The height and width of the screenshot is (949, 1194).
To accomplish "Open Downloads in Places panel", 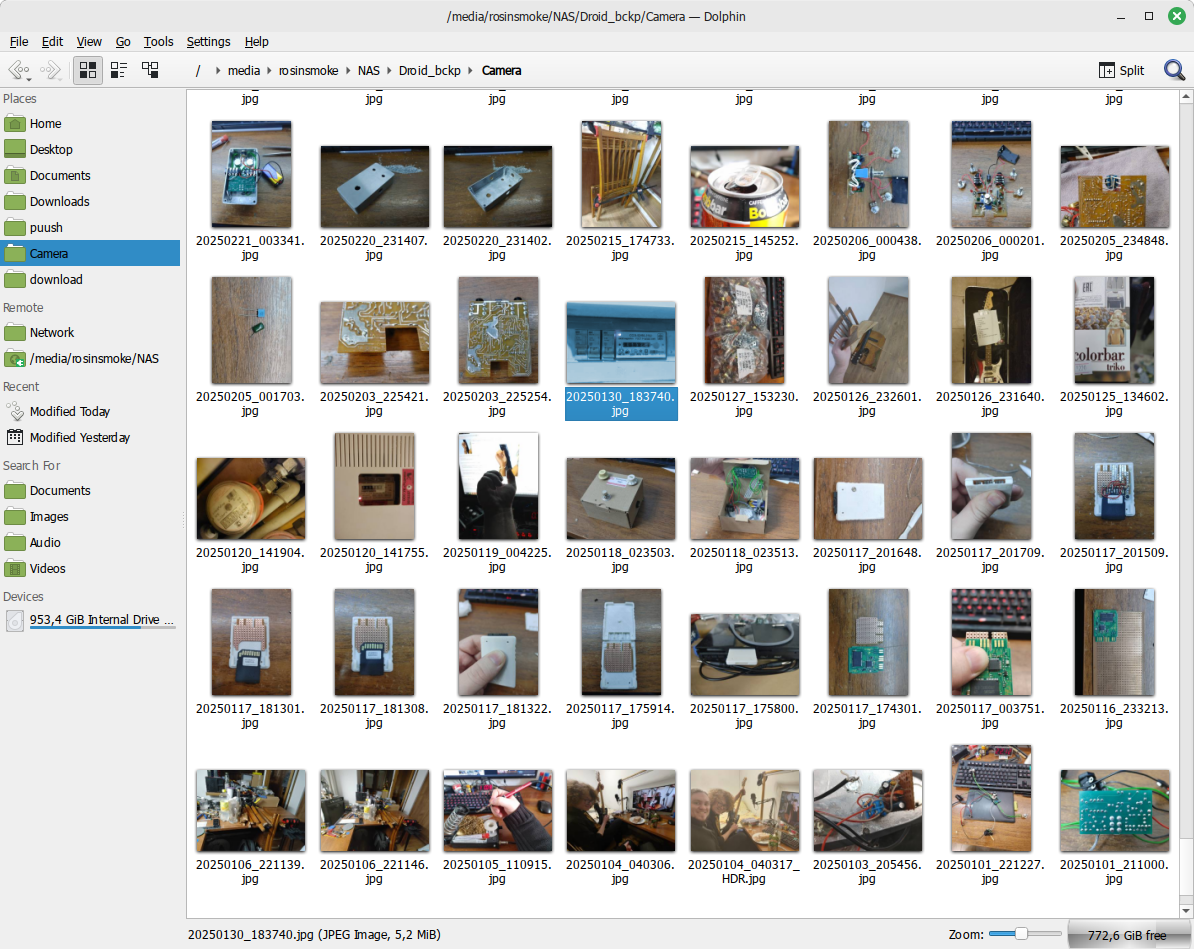I will pyautogui.click(x=90, y=201).
